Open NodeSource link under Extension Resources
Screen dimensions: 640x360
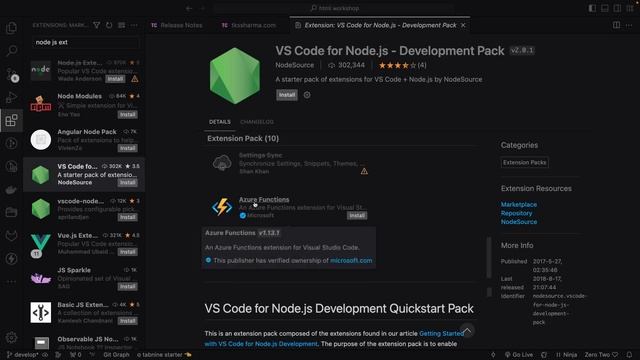(519, 222)
